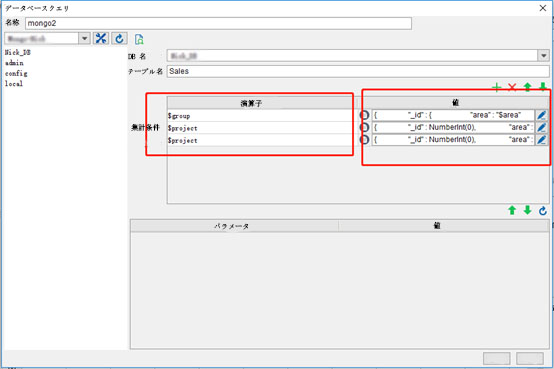Image resolution: width=554 pixels, height=369 pixels.
Task: Click the first blank button at dialog bottom
Action: [496, 358]
